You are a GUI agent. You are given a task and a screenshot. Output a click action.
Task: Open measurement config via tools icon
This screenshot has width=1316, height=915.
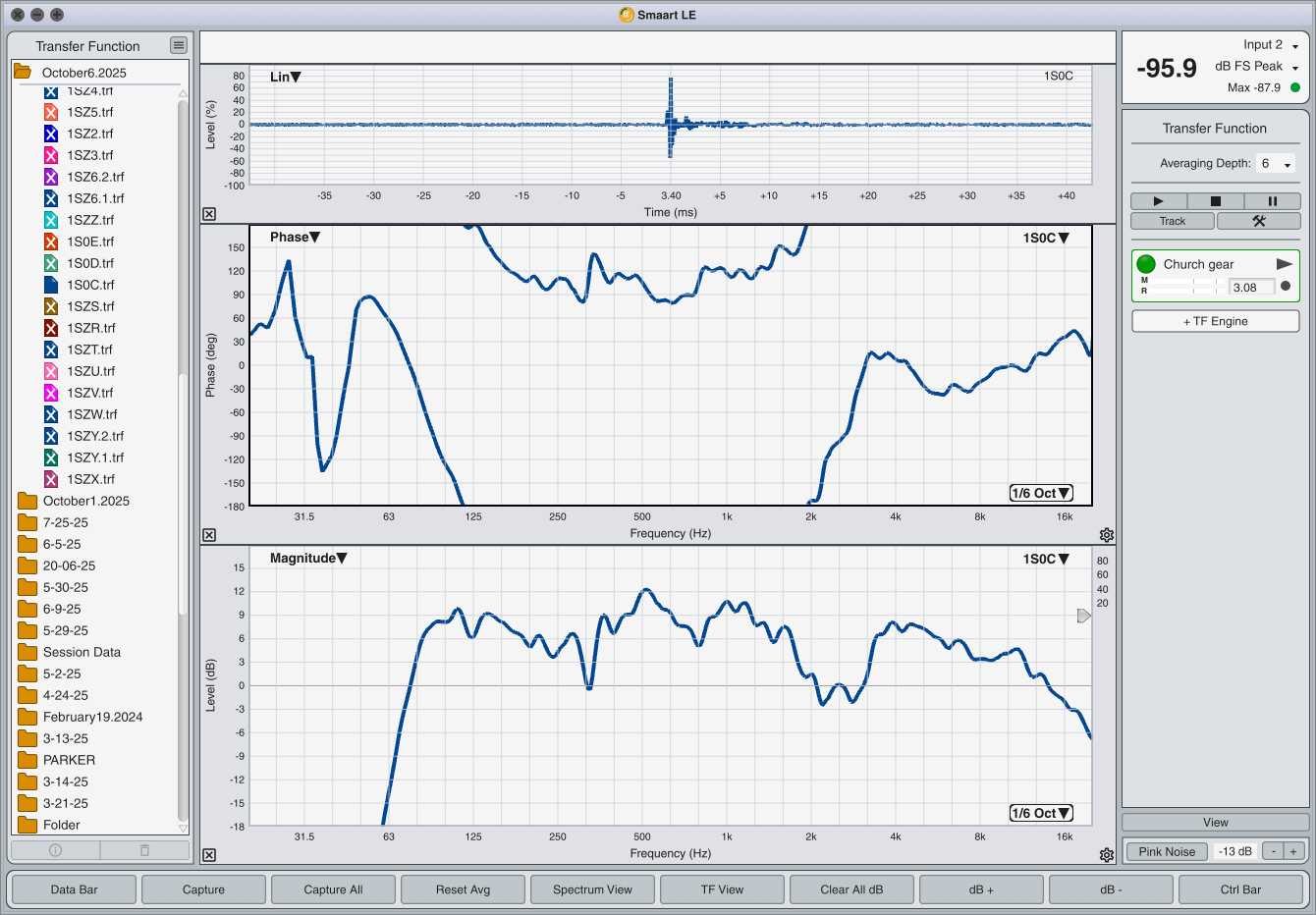(1258, 221)
